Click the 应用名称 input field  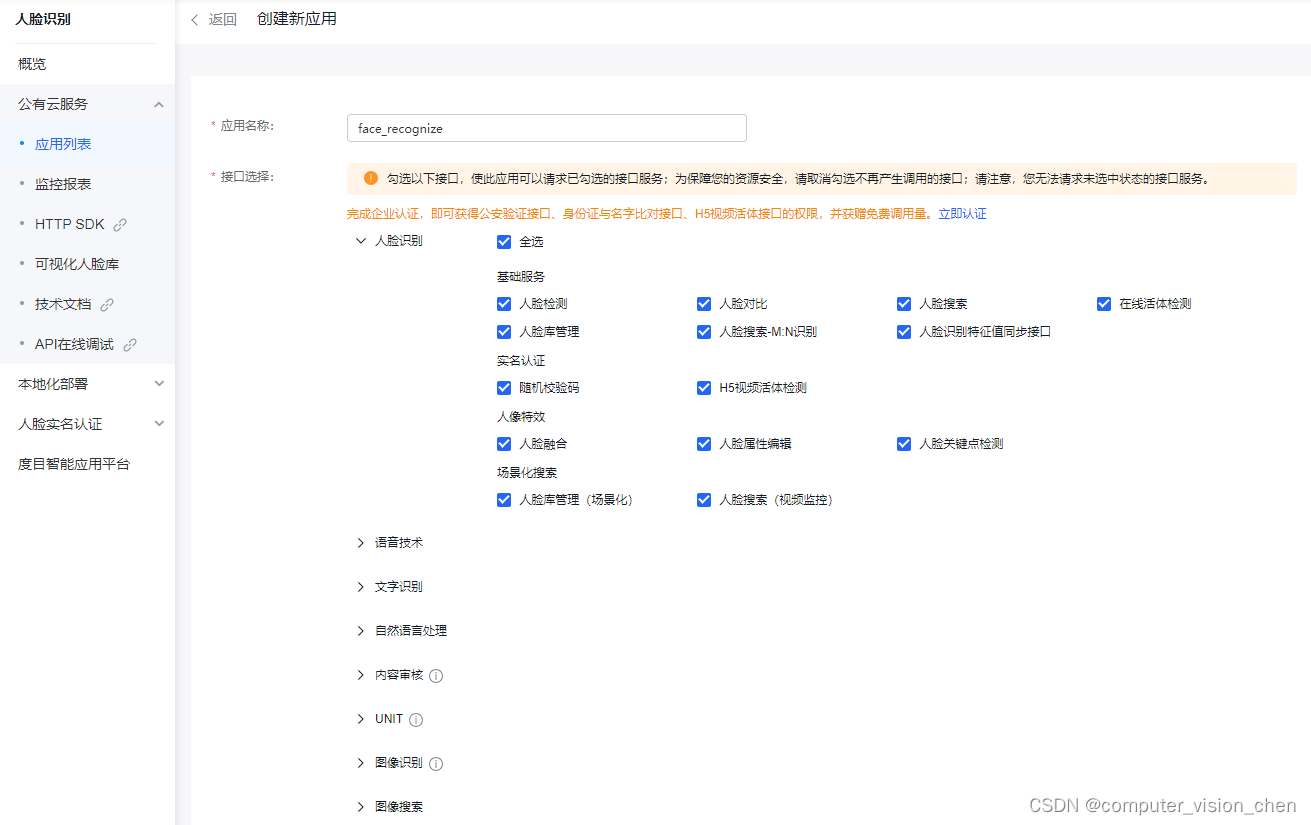[546, 128]
